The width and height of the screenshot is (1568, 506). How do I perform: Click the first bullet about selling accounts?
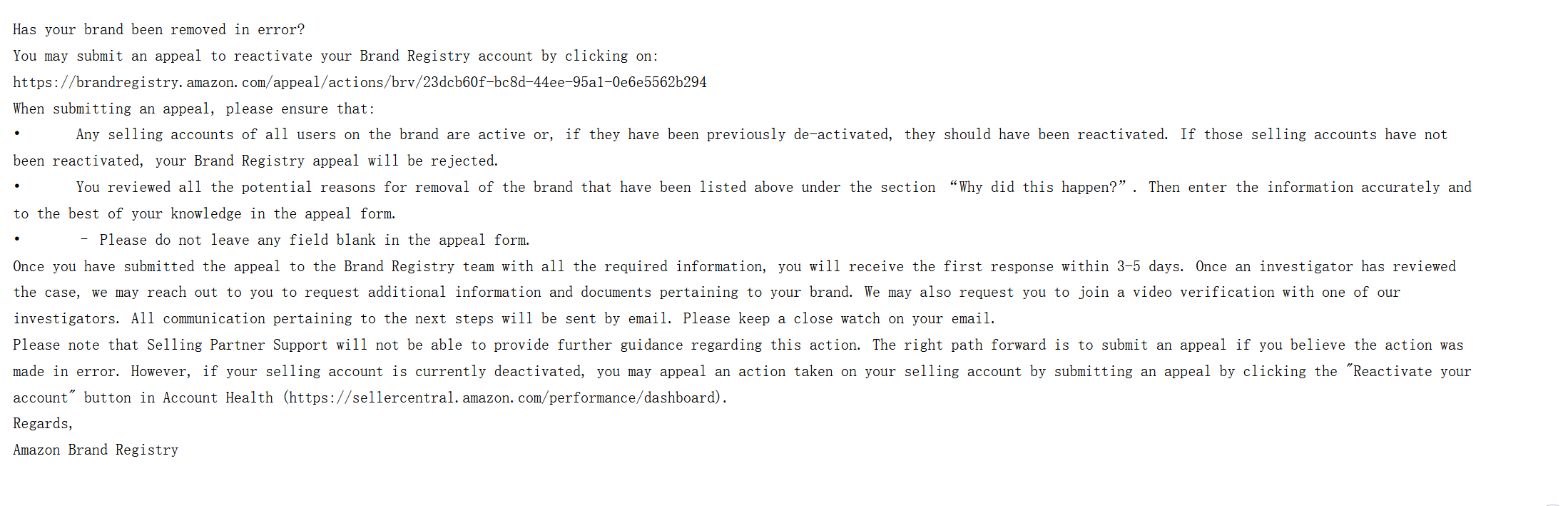pos(730,148)
